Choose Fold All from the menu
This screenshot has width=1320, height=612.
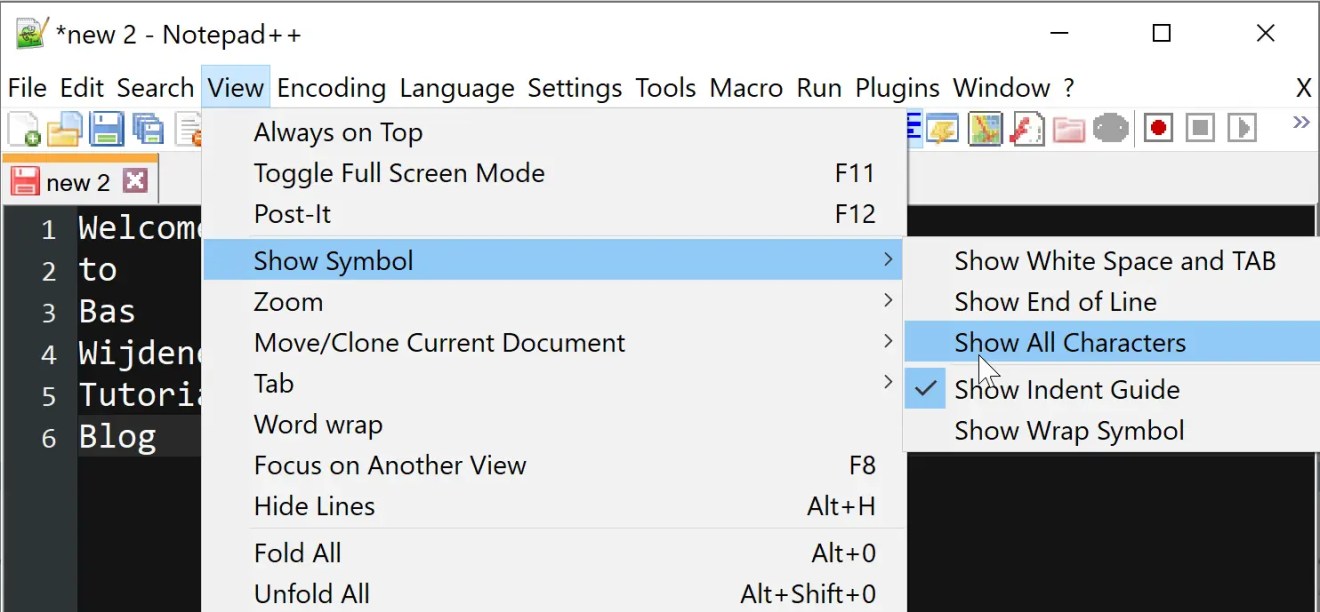[x=297, y=553]
